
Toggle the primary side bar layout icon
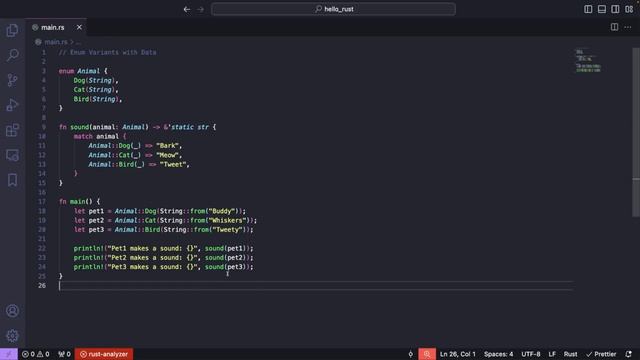588,9
